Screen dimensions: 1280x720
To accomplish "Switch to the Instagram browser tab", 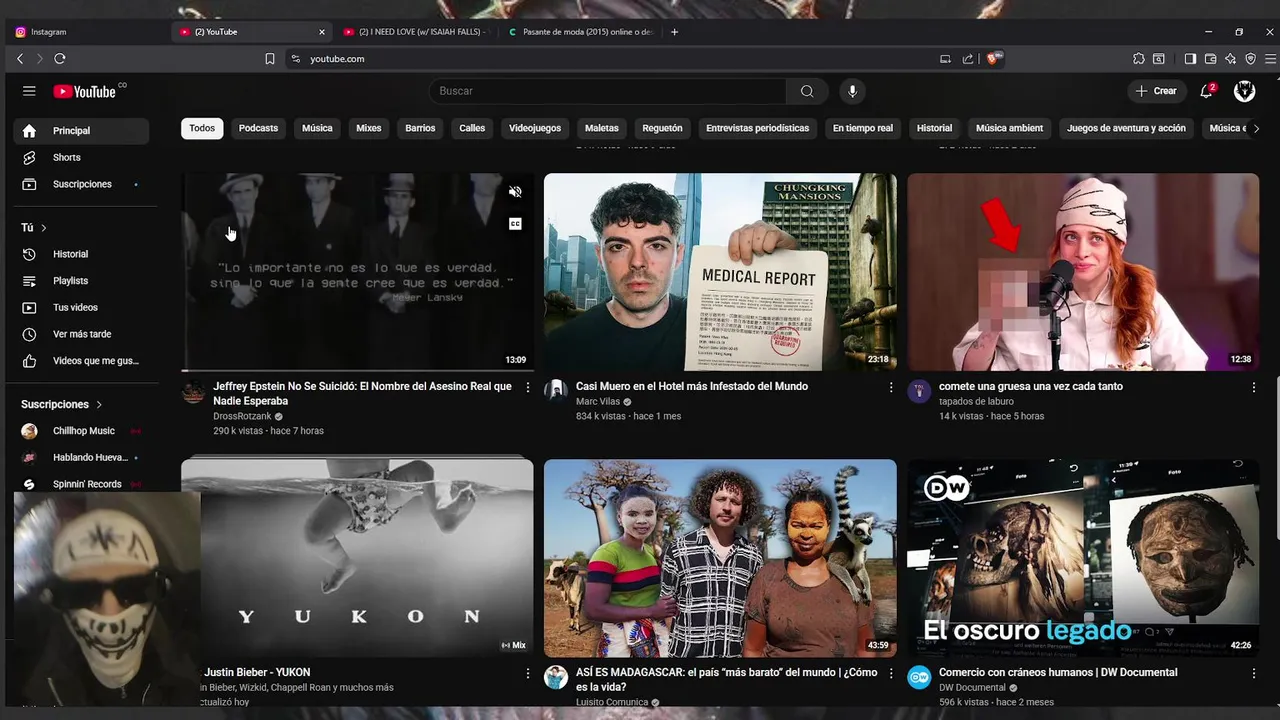I will [x=87, y=32].
